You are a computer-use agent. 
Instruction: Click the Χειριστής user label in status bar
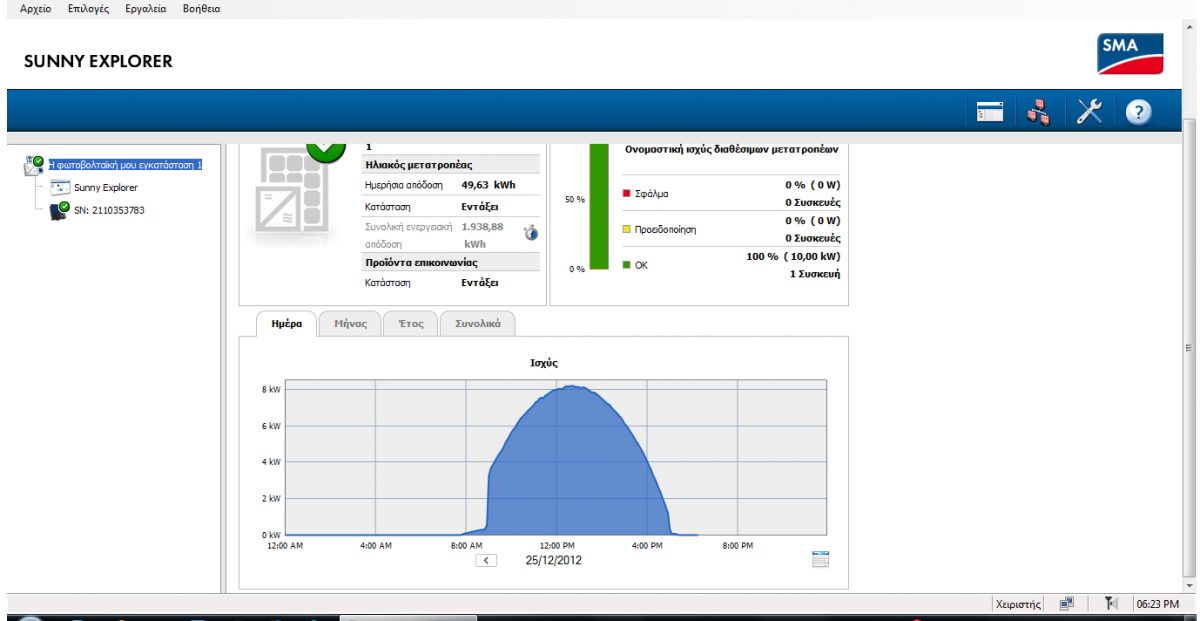click(1018, 604)
